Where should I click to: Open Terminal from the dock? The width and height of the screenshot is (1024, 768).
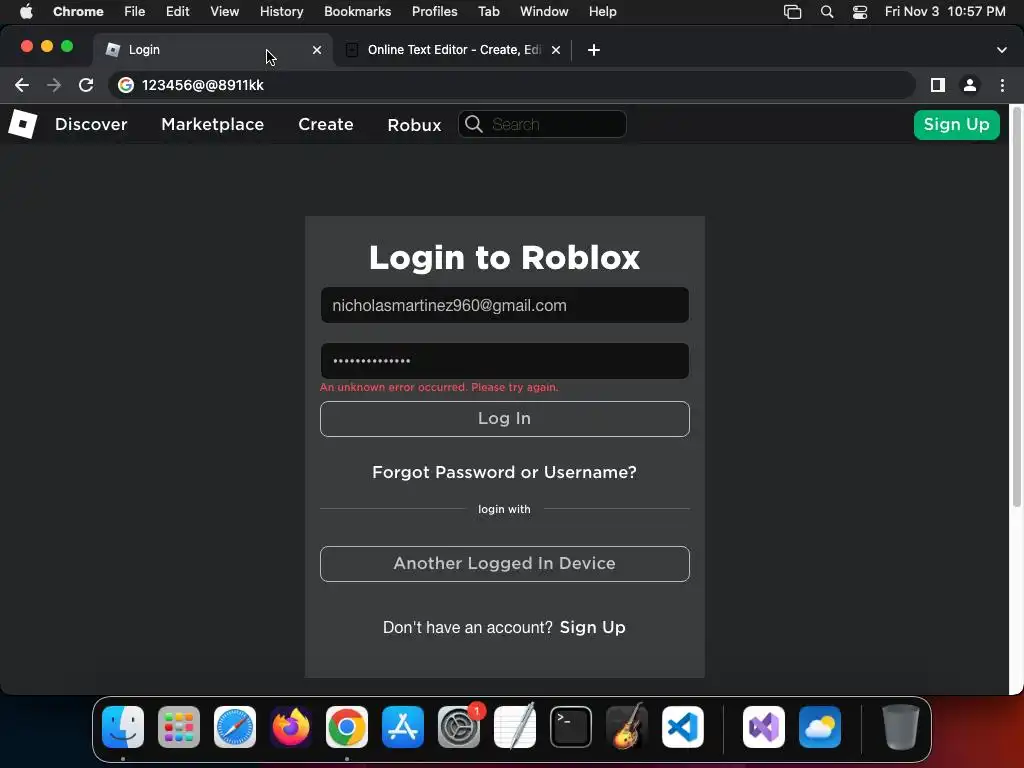click(x=571, y=727)
